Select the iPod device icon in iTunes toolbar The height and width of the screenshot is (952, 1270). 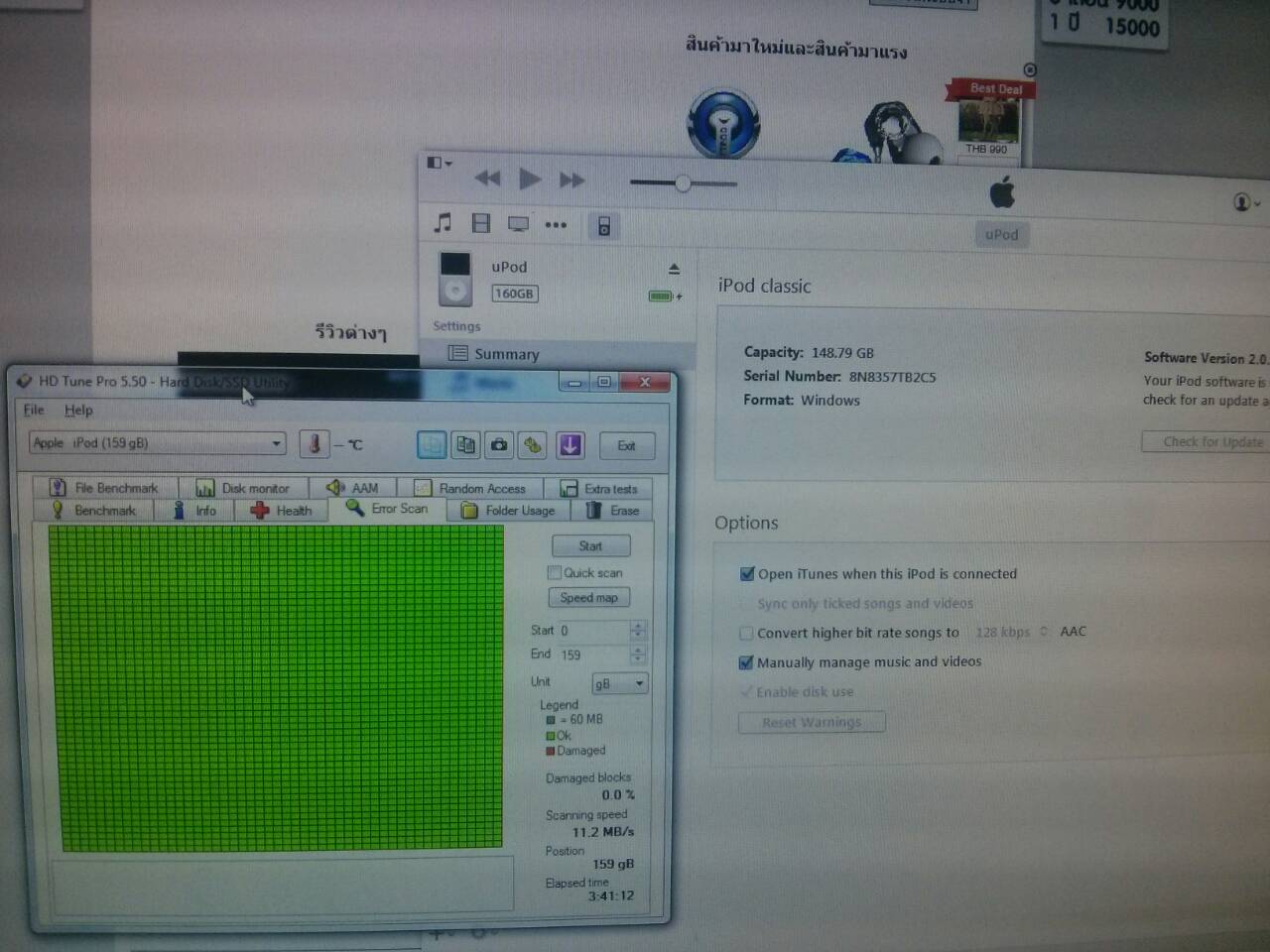point(603,226)
